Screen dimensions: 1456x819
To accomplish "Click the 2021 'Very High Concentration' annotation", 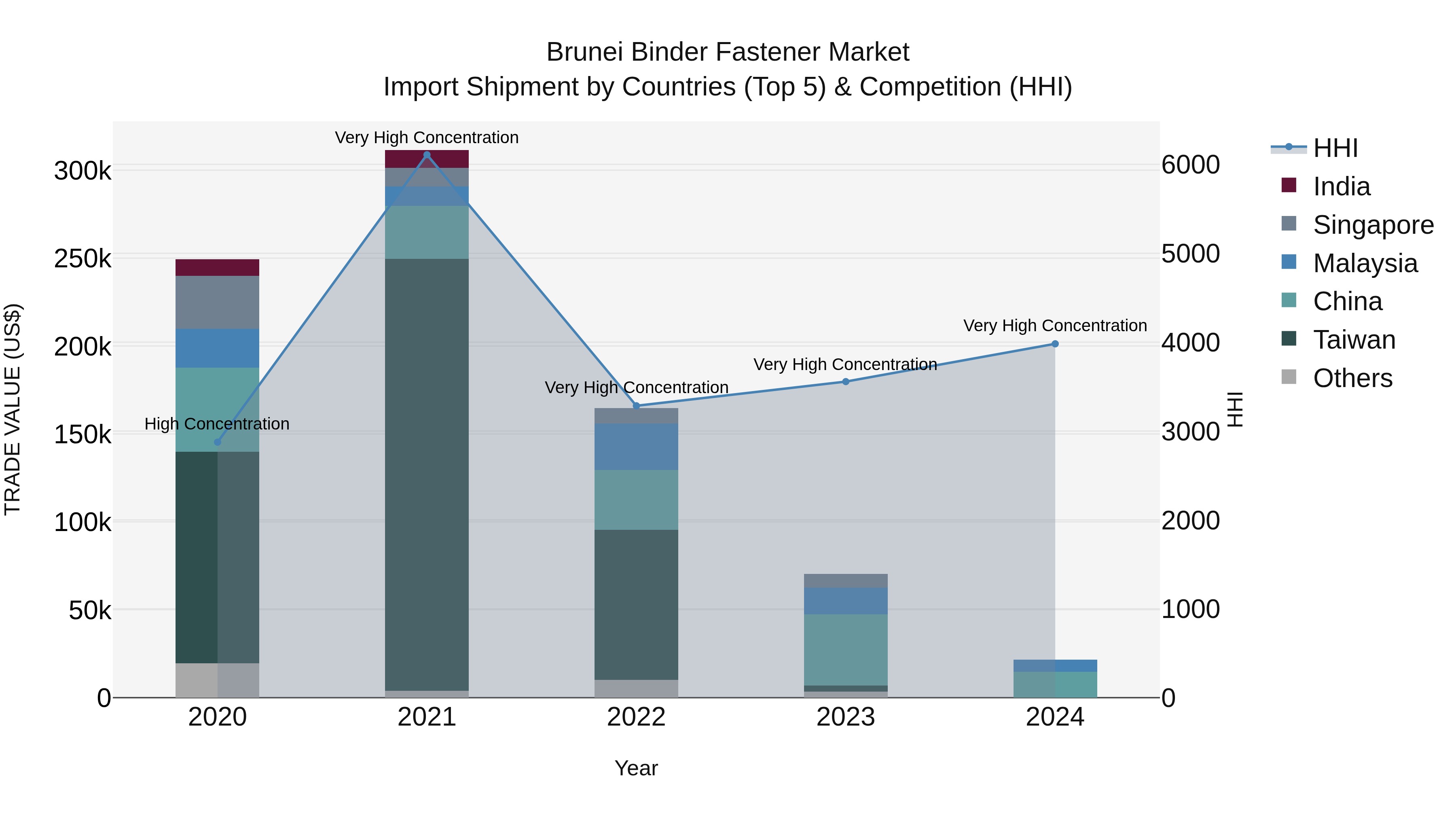I will click(x=427, y=138).
